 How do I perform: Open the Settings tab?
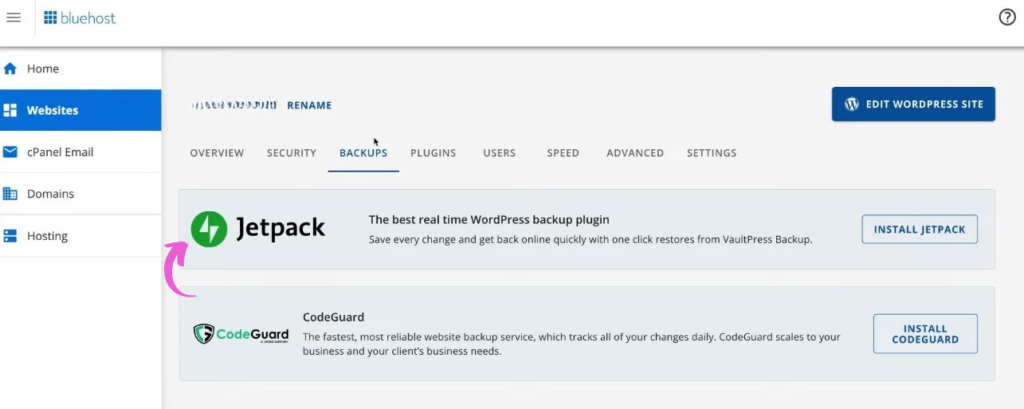[711, 153]
